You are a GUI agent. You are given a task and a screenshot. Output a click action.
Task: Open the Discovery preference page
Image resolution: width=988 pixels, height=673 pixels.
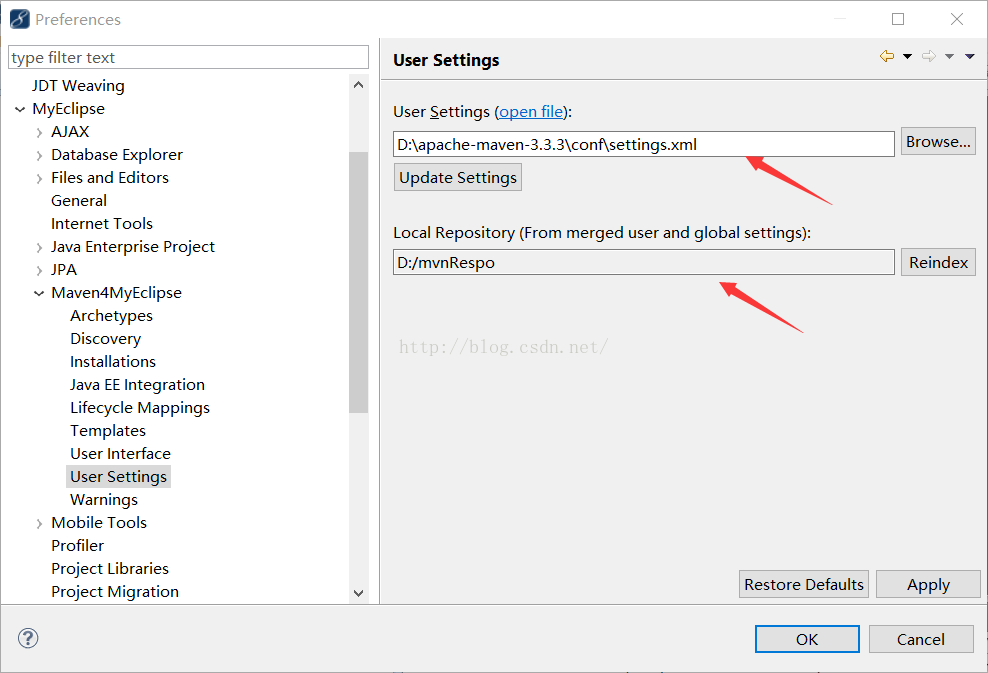pyautogui.click(x=105, y=339)
